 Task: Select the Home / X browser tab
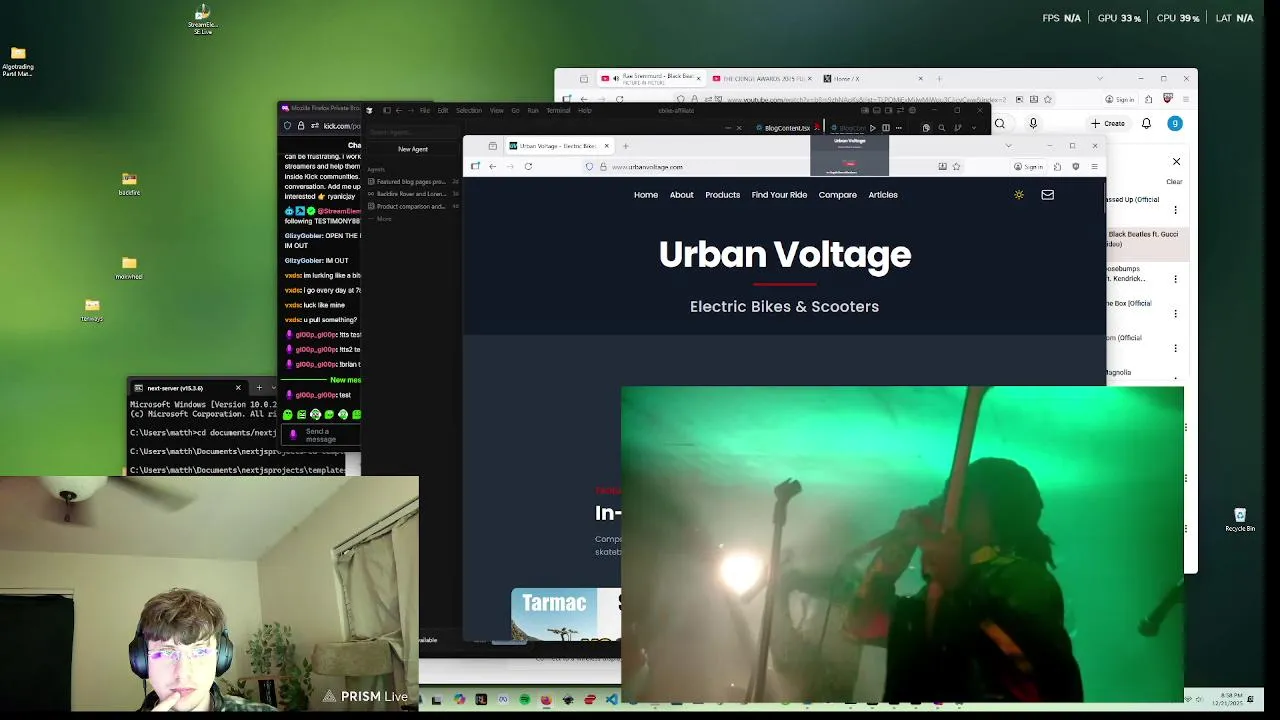pyautogui.click(x=872, y=78)
